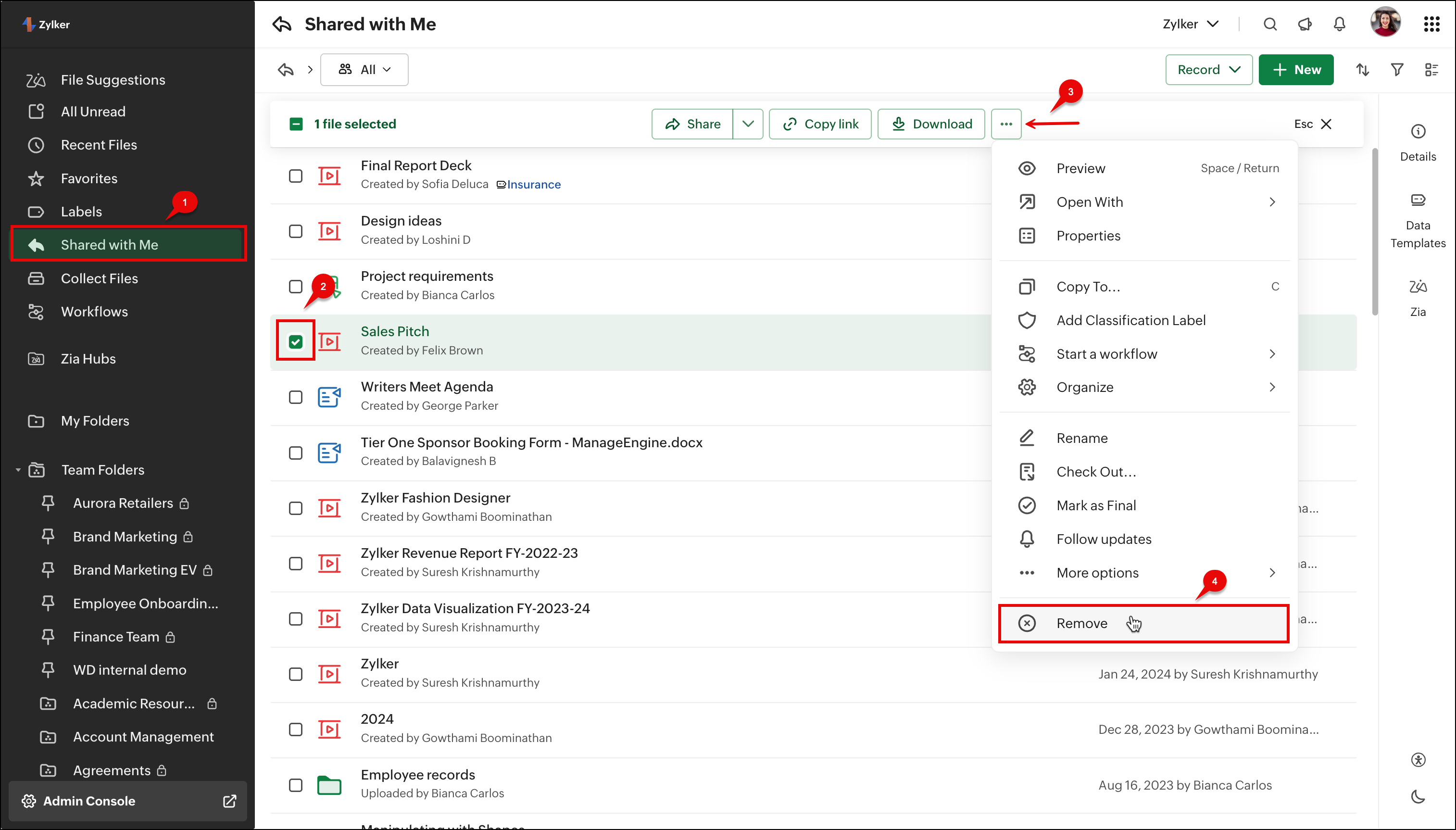Open the apps grid launcher icon

(1431, 24)
